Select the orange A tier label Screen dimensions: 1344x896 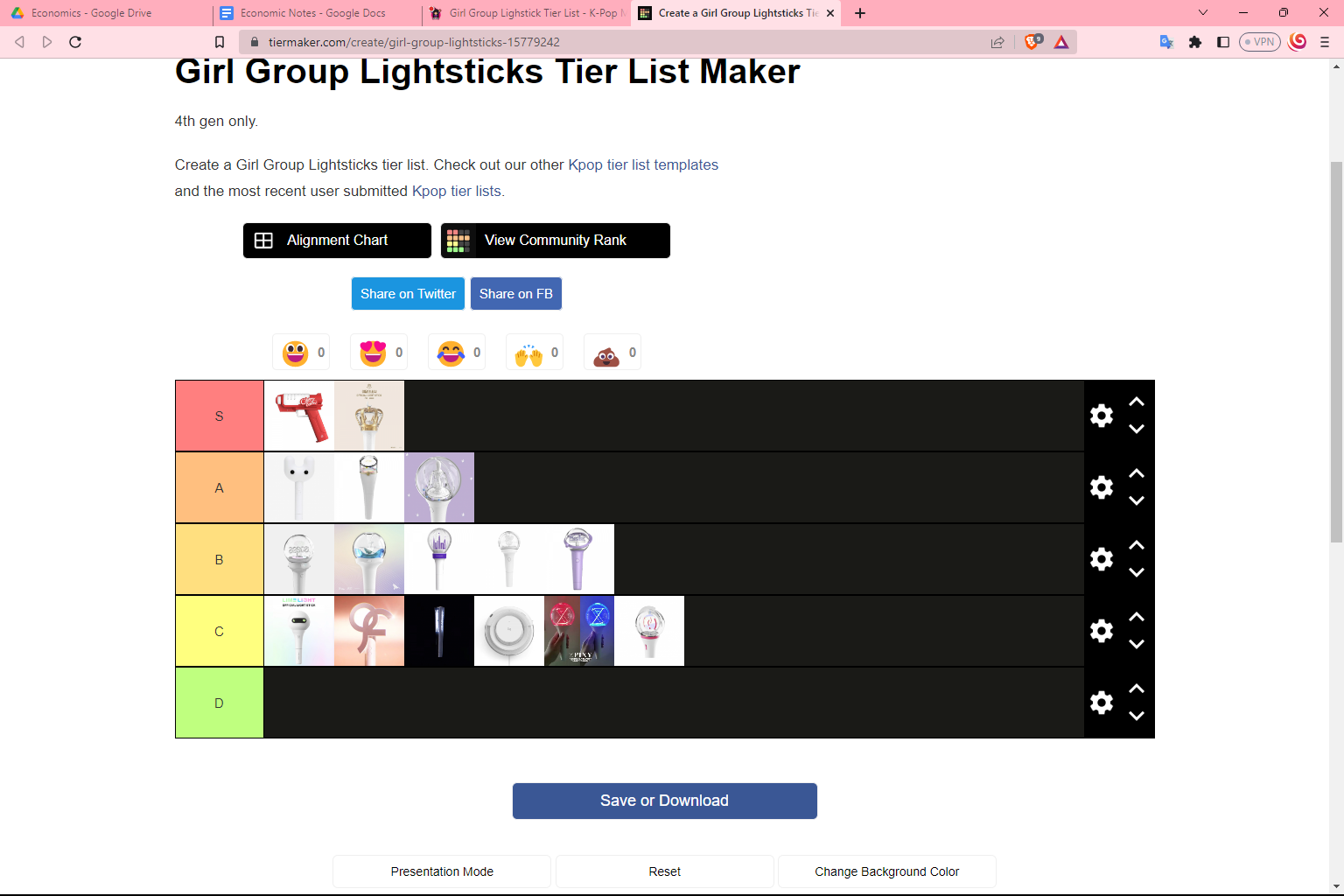(x=220, y=487)
